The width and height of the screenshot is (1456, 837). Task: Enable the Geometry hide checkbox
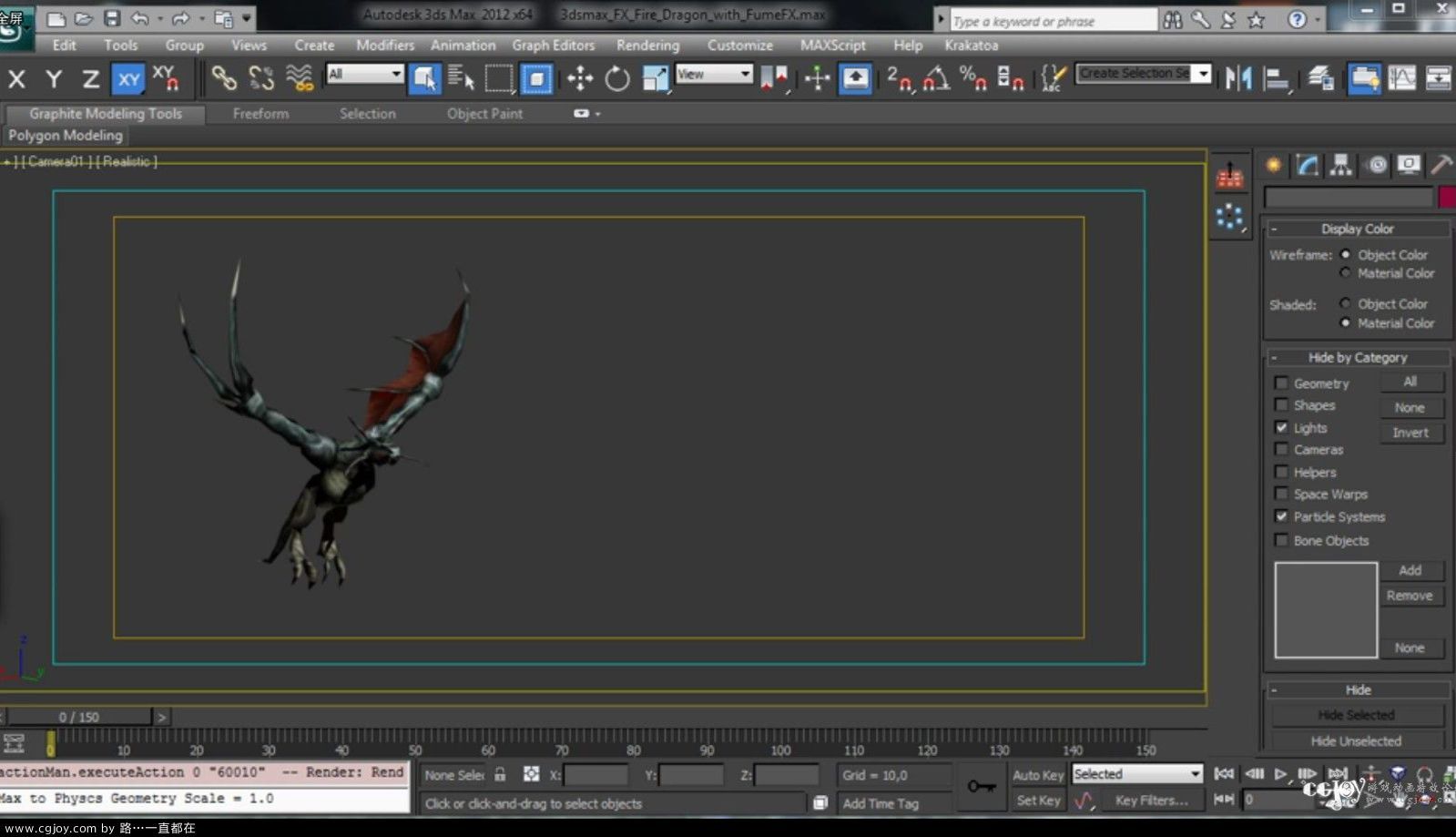click(x=1281, y=383)
